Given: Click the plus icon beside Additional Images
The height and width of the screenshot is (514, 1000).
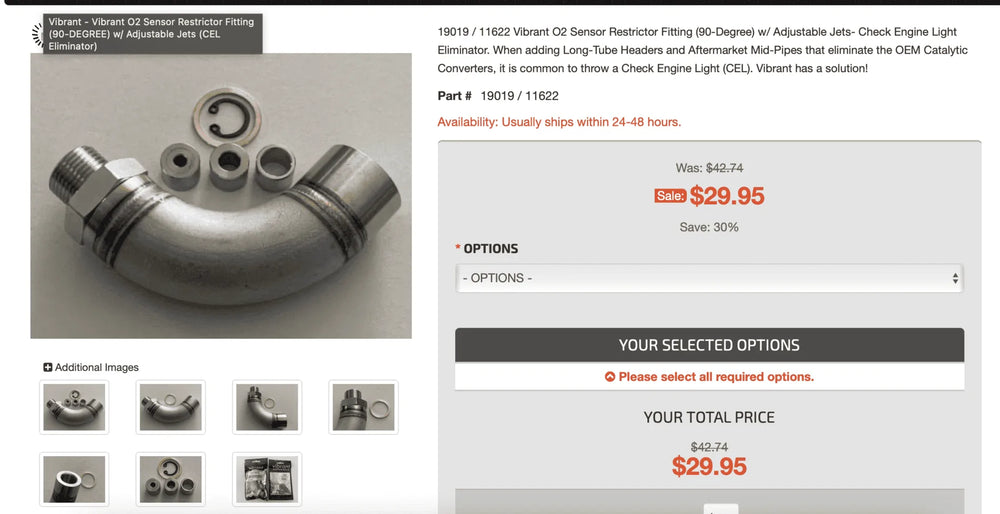Looking at the screenshot, I should (48, 367).
